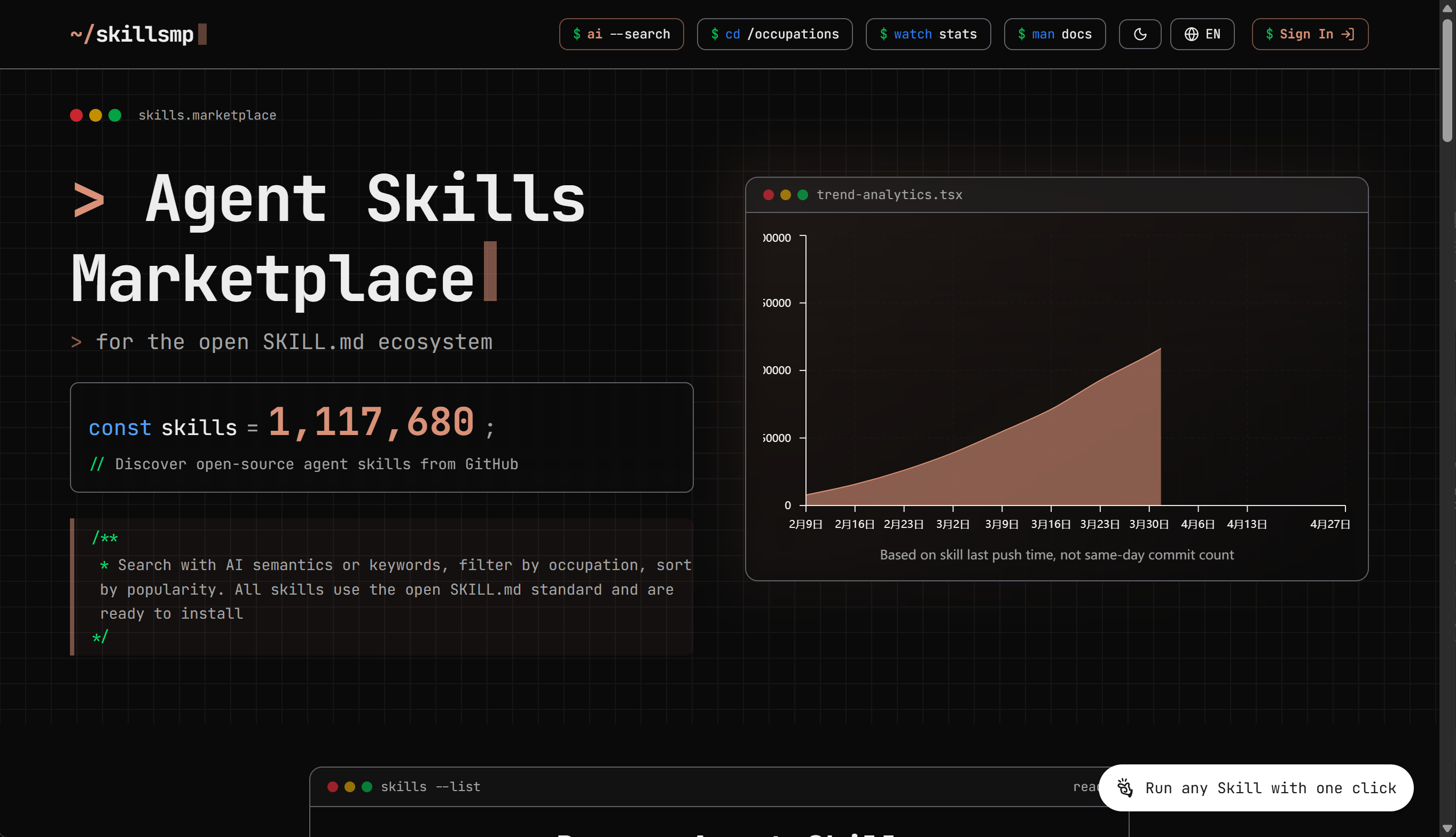Click the scrollbar up arrow
This screenshot has width=1456, height=837.
1447,8
